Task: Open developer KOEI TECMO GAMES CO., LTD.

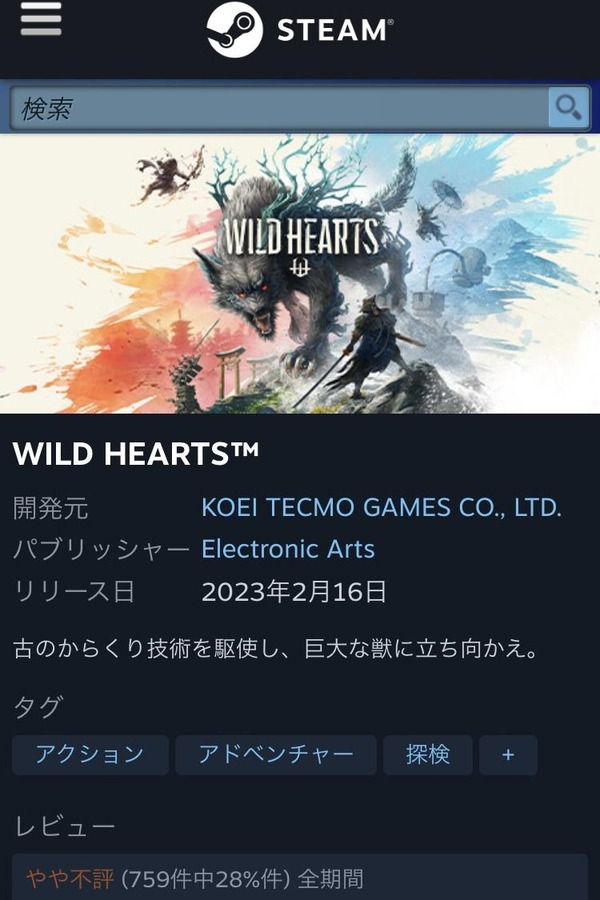Action: pyautogui.click(x=381, y=508)
